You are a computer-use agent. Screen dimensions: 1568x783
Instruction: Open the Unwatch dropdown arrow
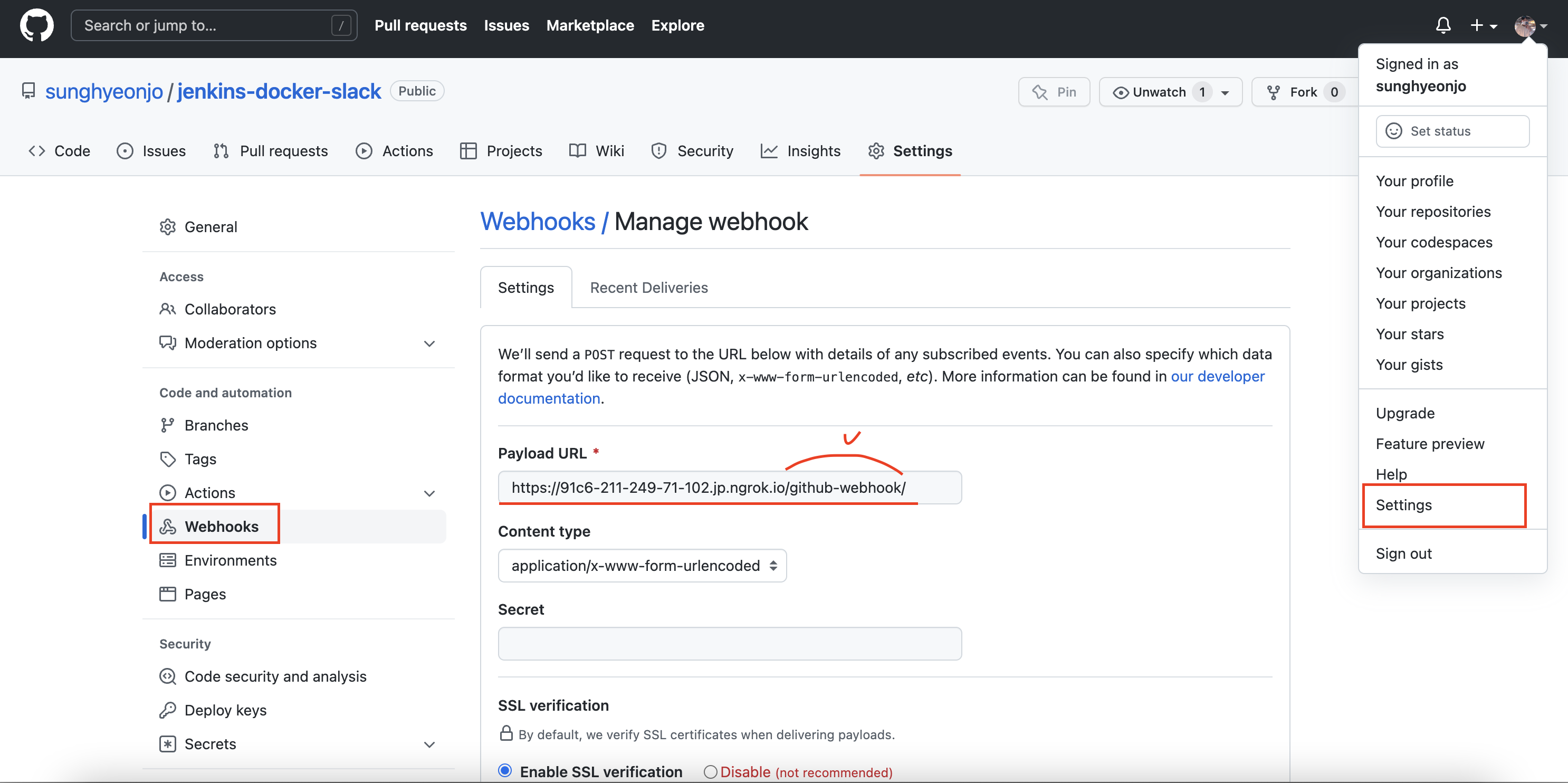1225,92
